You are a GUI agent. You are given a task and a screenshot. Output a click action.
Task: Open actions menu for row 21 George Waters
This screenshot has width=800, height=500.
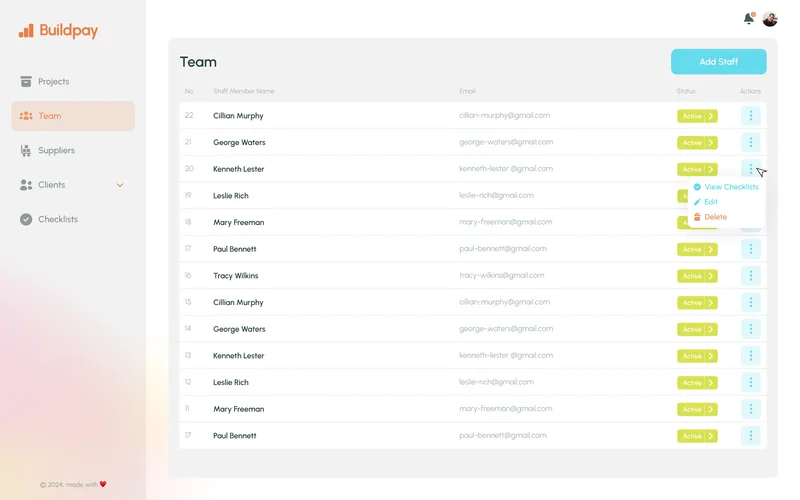point(751,142)
